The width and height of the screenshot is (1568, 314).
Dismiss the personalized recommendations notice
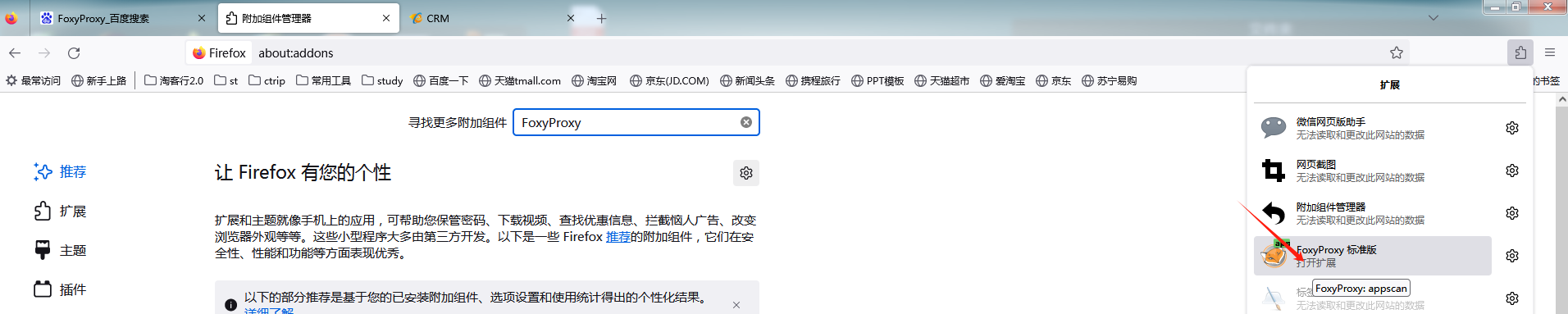(736, 305)
